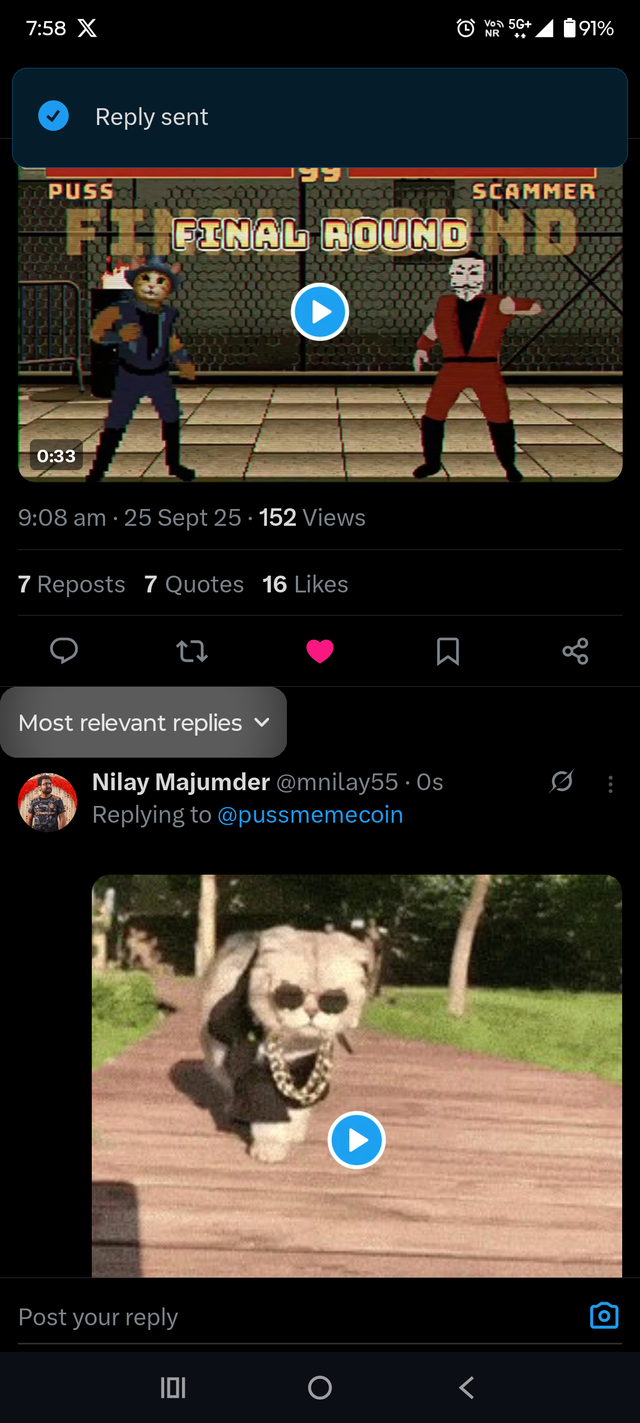
Task: Open Nilay Majumder's profile picture
Action: pos(47,802)
